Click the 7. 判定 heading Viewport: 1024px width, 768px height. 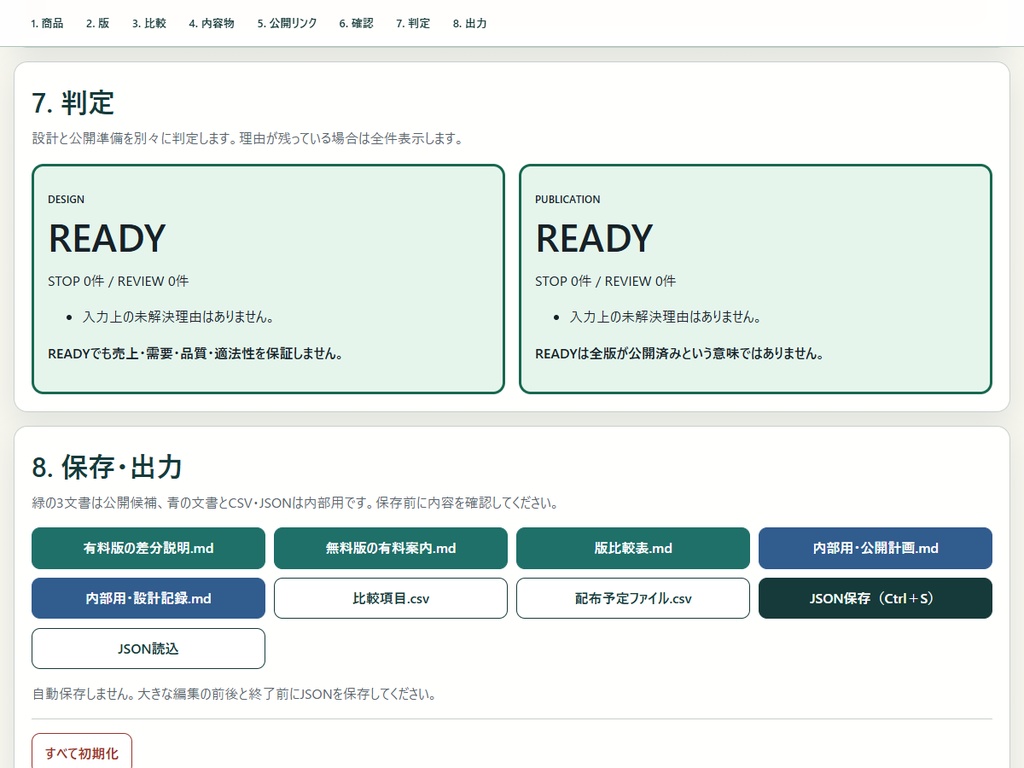click(73, 103)
